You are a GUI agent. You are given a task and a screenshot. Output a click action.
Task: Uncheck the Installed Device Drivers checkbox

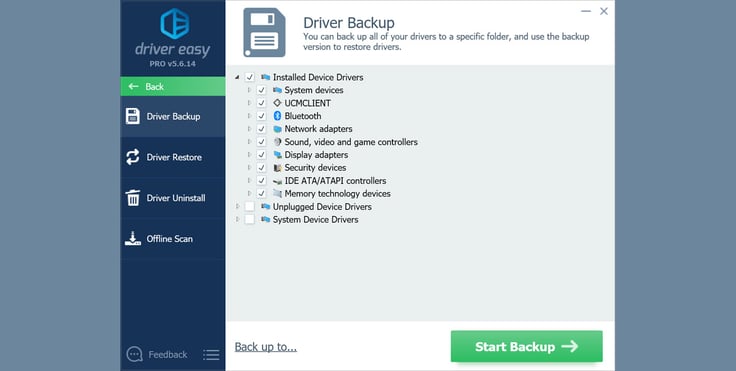coord(250,77)
